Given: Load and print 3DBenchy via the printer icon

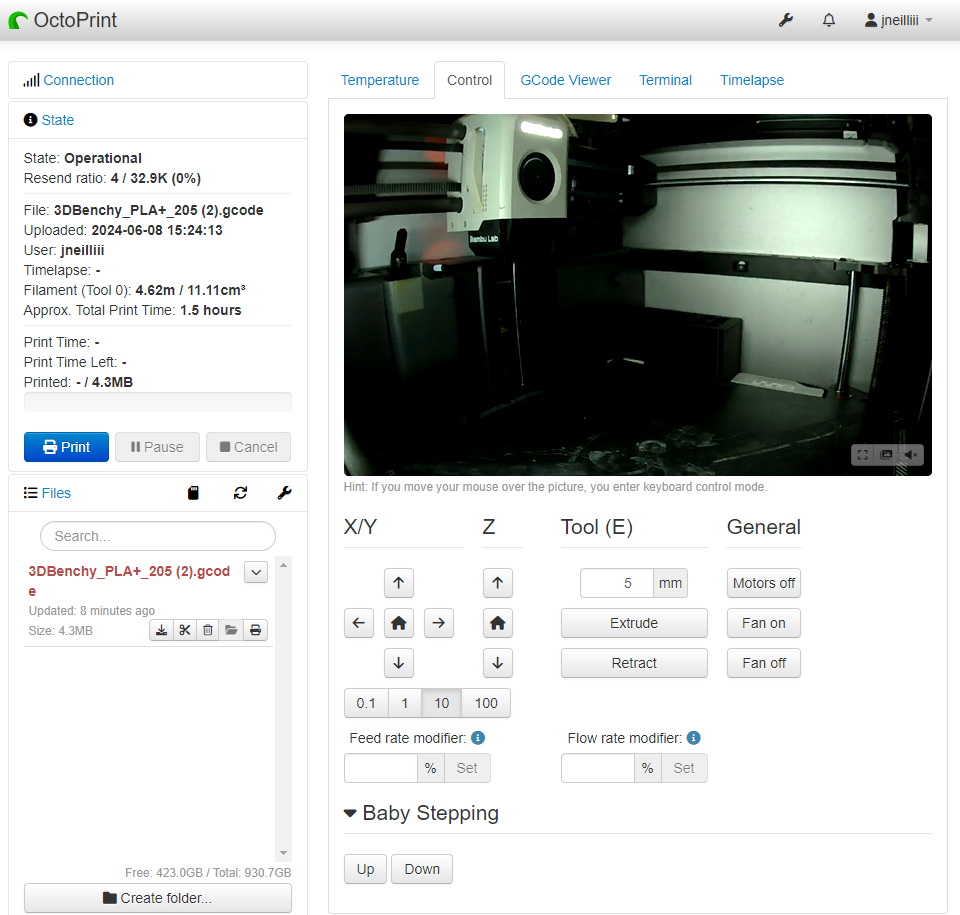Looking at the screenshot, I should click(x=255, y=630).
